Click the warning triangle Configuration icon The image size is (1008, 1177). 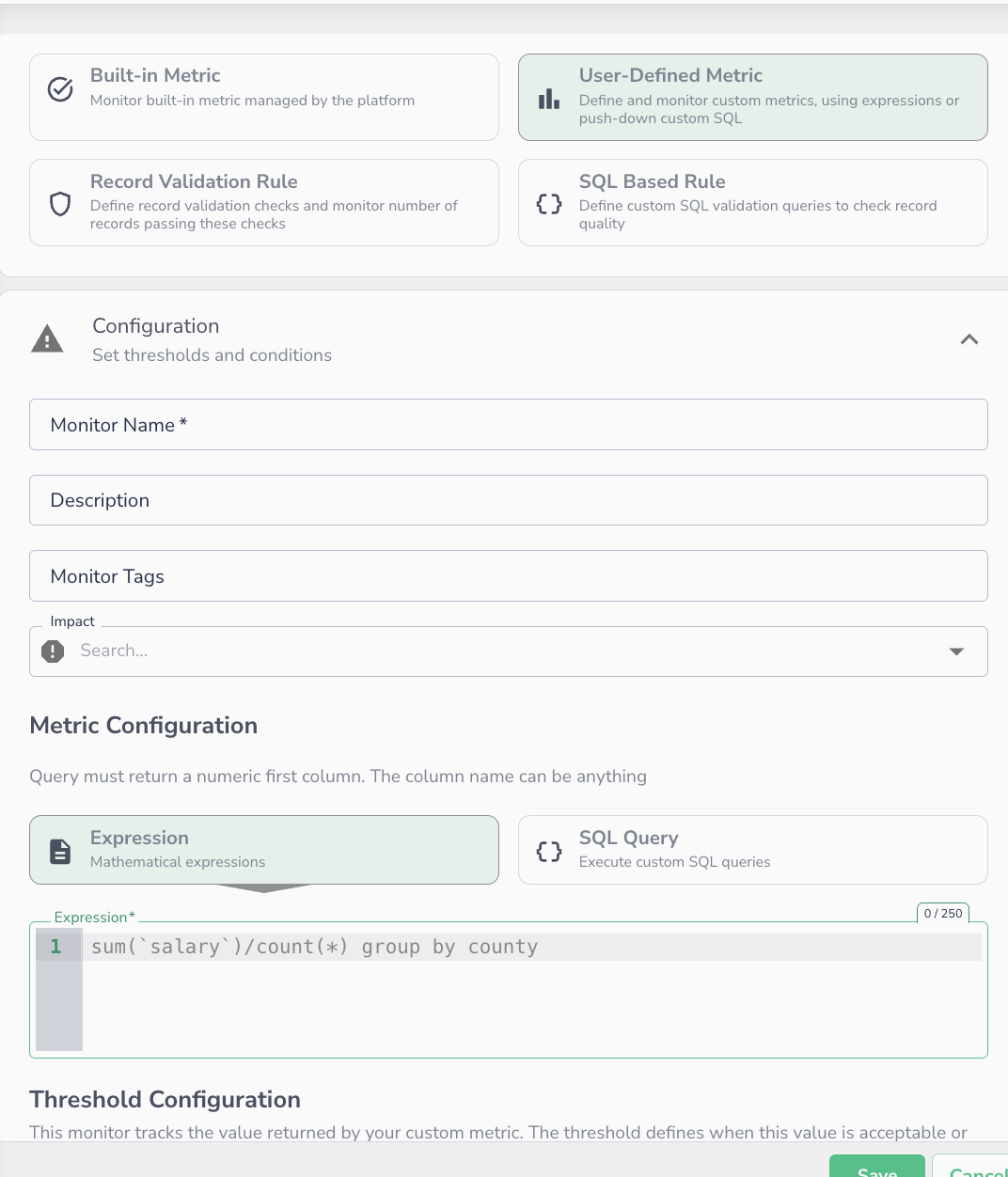pyautogui.click(x=47, y=338)
